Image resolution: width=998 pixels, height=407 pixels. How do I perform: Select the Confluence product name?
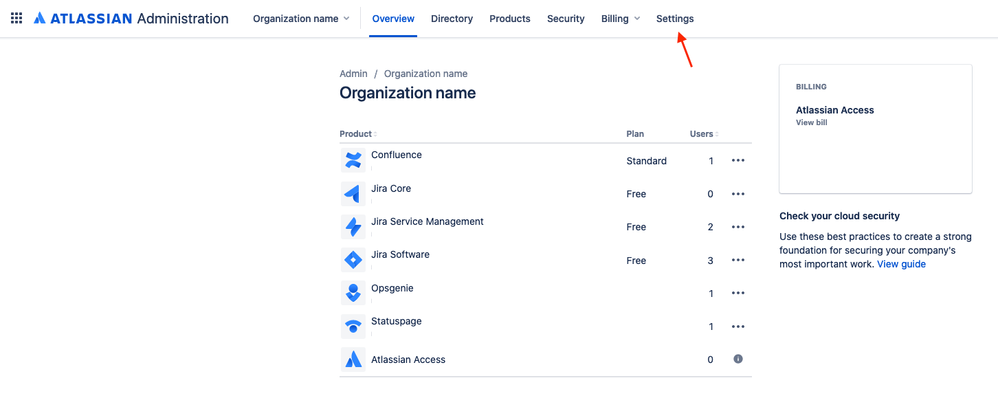coord(397,155)
